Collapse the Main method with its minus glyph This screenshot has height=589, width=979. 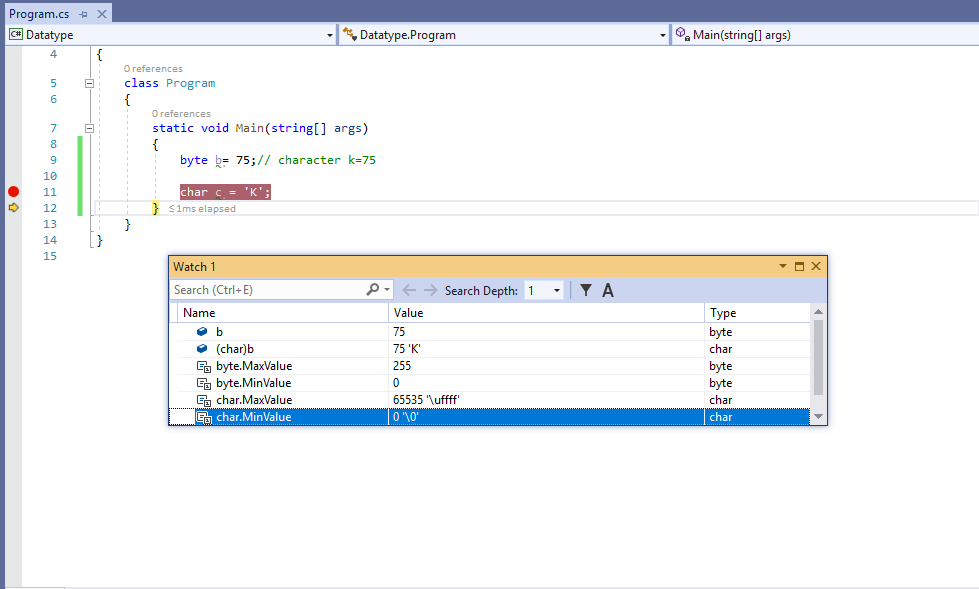pos(89,128)
